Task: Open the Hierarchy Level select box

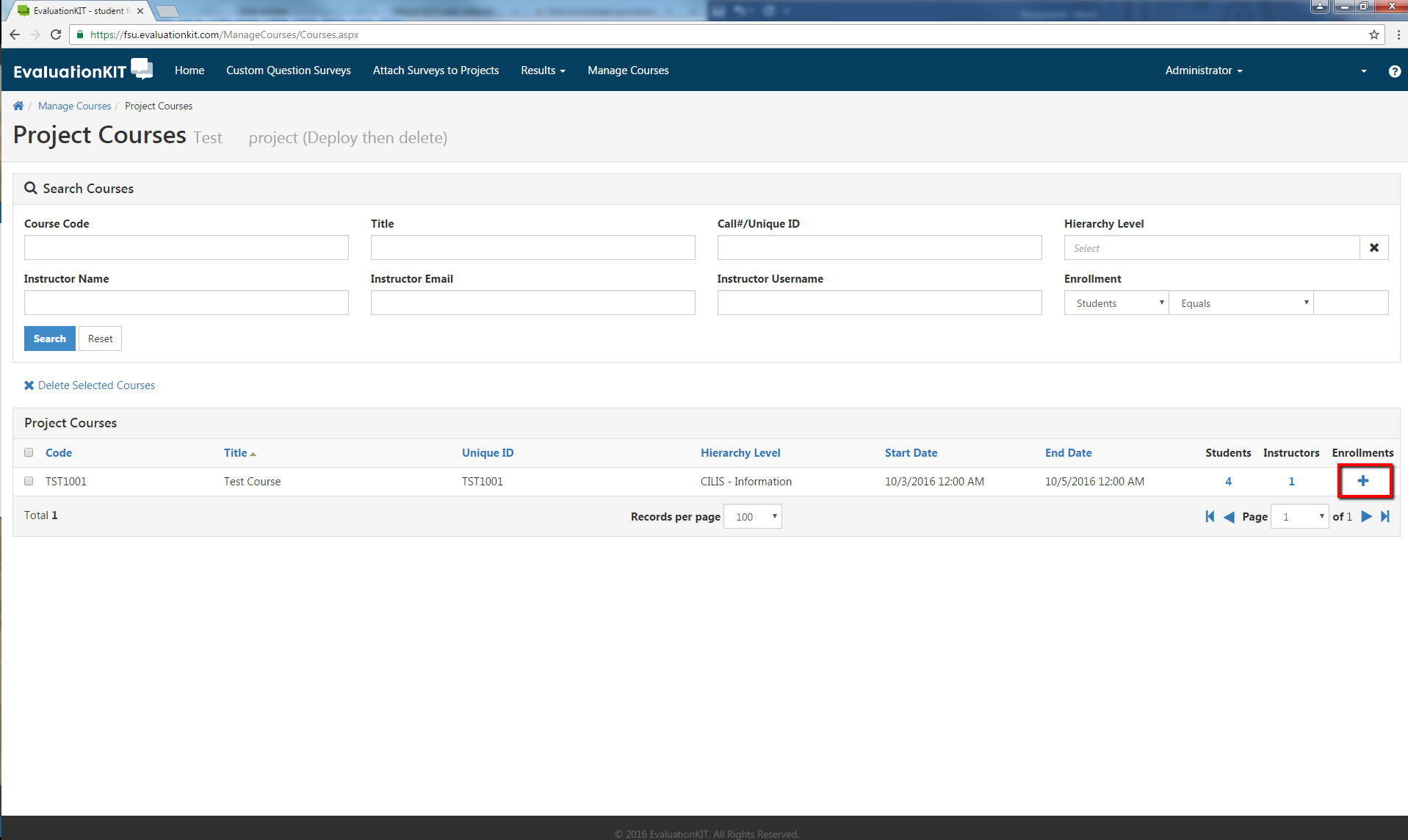Action: pos(1212,248)
